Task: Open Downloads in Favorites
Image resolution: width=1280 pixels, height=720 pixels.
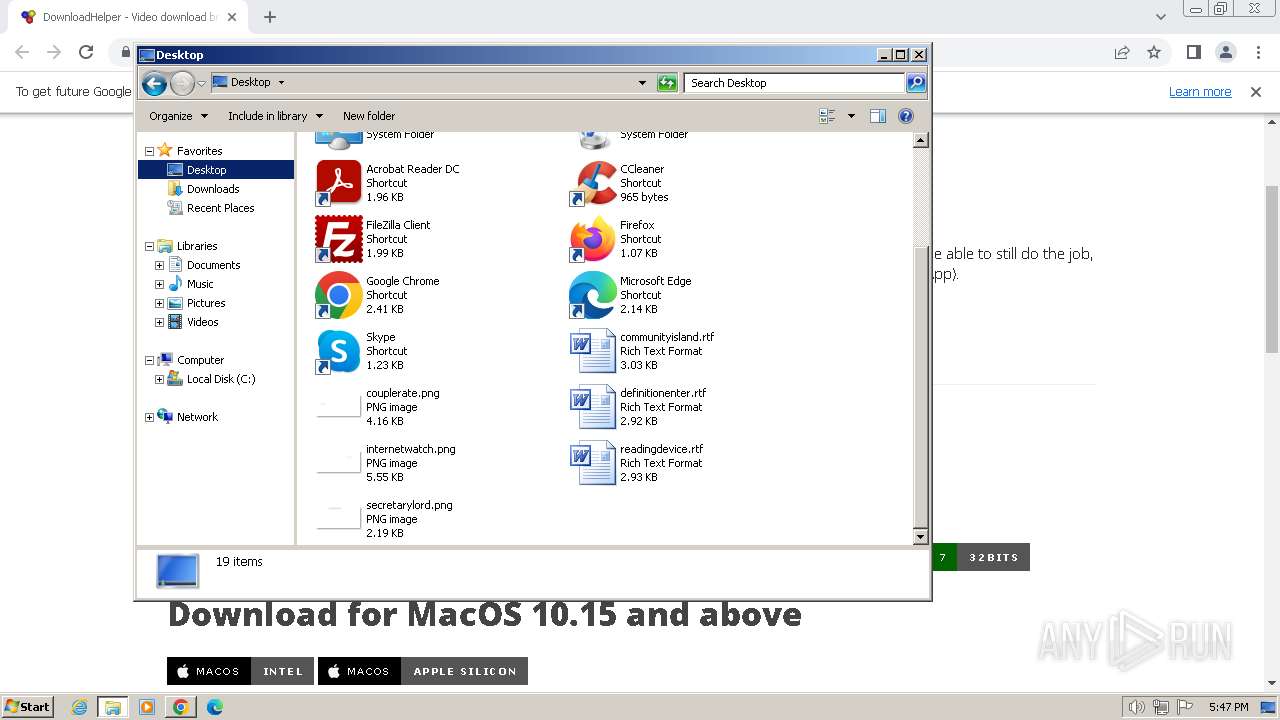Action: 213,189
